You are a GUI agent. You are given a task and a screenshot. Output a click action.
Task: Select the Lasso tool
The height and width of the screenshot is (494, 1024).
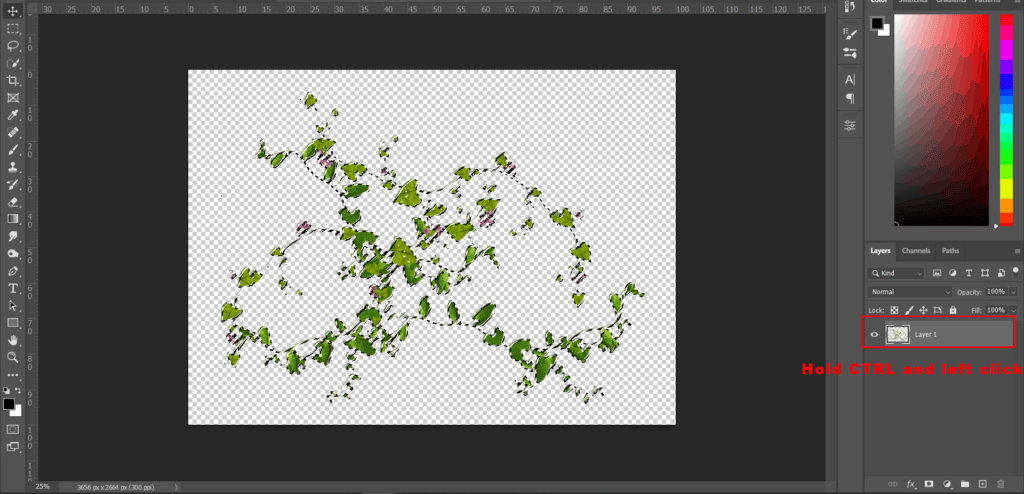click(x=12, y=46)
